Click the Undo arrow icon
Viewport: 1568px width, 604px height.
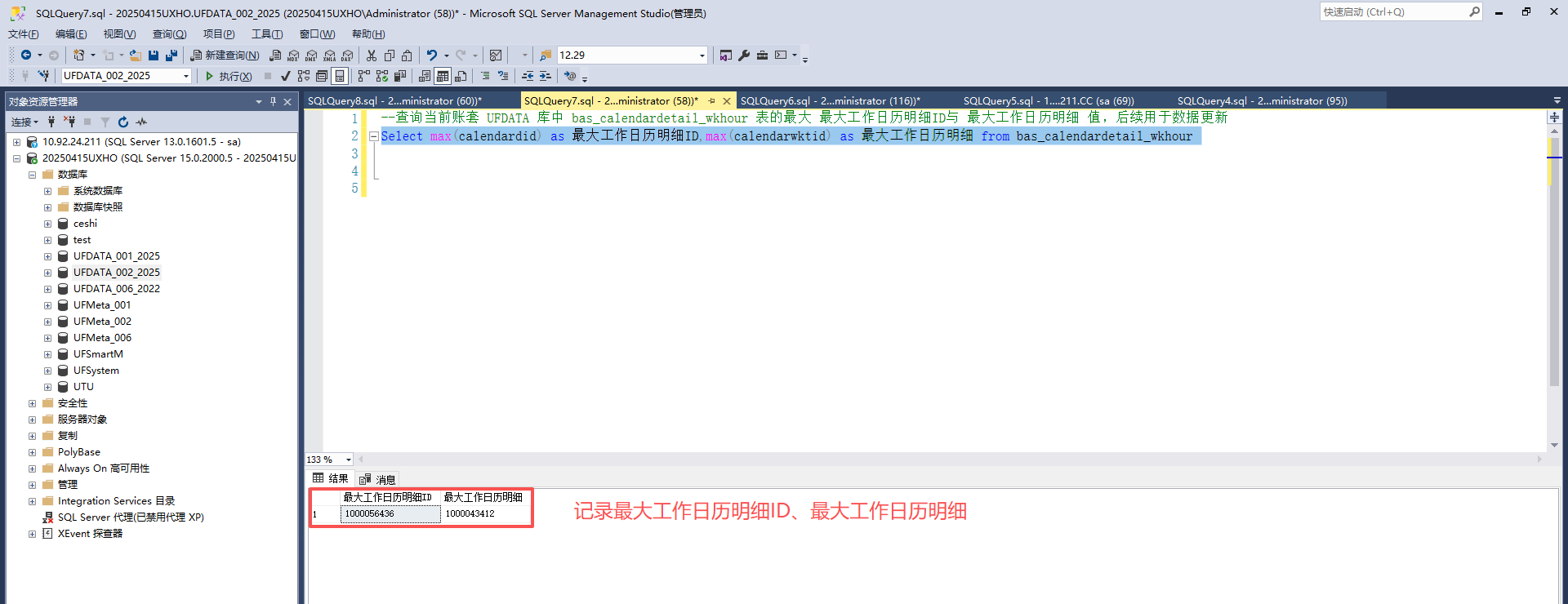pyautogui.click(x=432, y=56)
